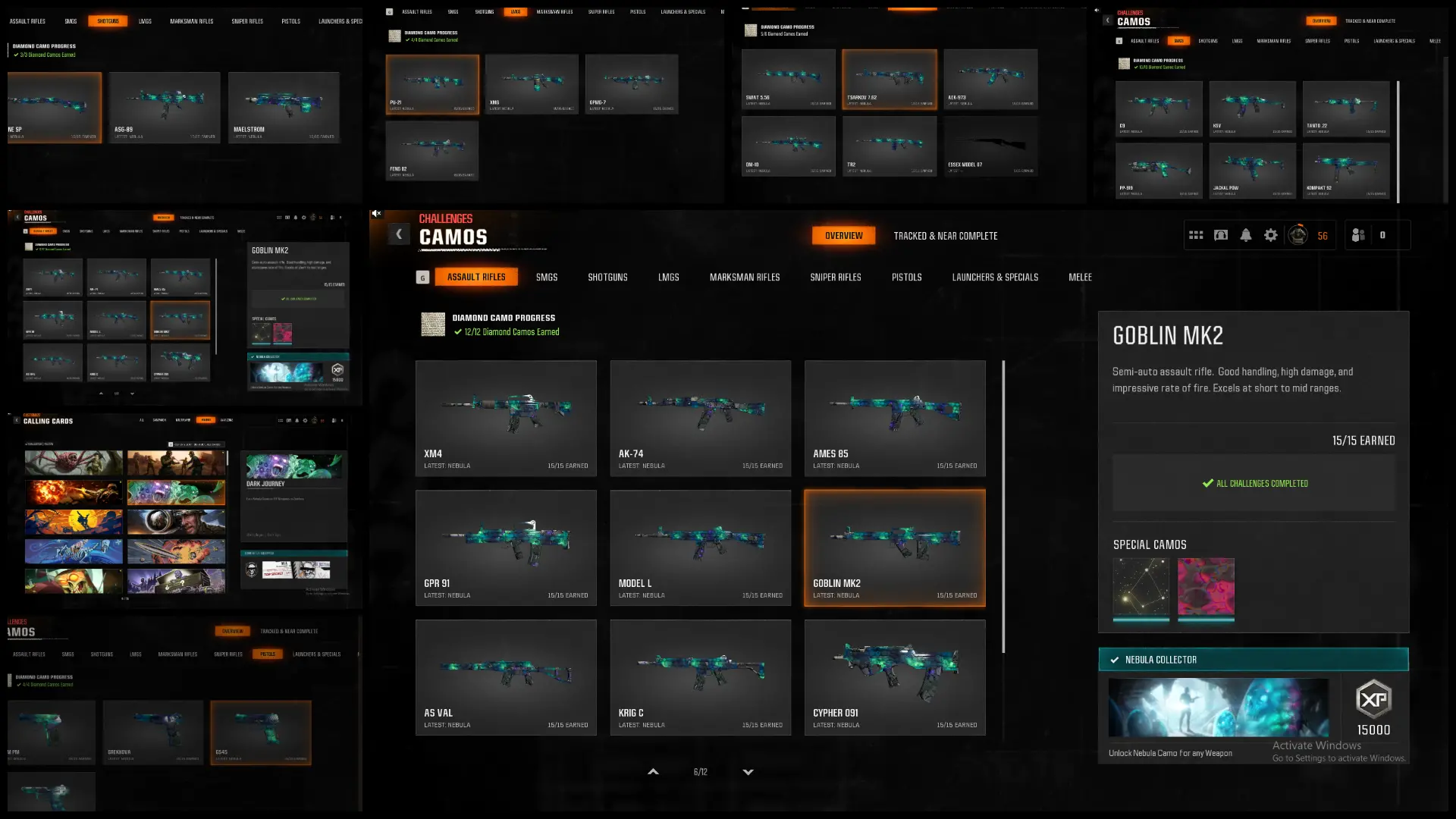
Task: Select the PU-21 card in LMGs panel
Action: click(x=432, y=84)
